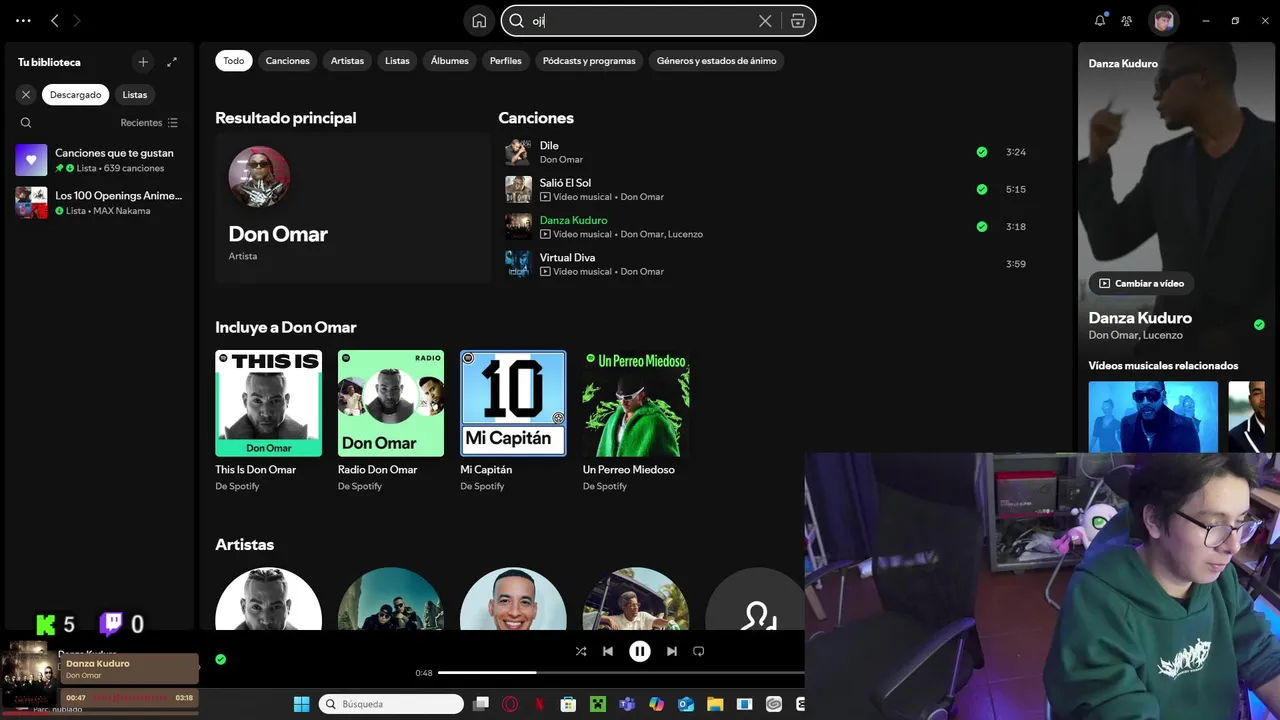Screen dimensions: 1280x720
Task: Open Netflix from taskbar
Action: coord(539,704)
